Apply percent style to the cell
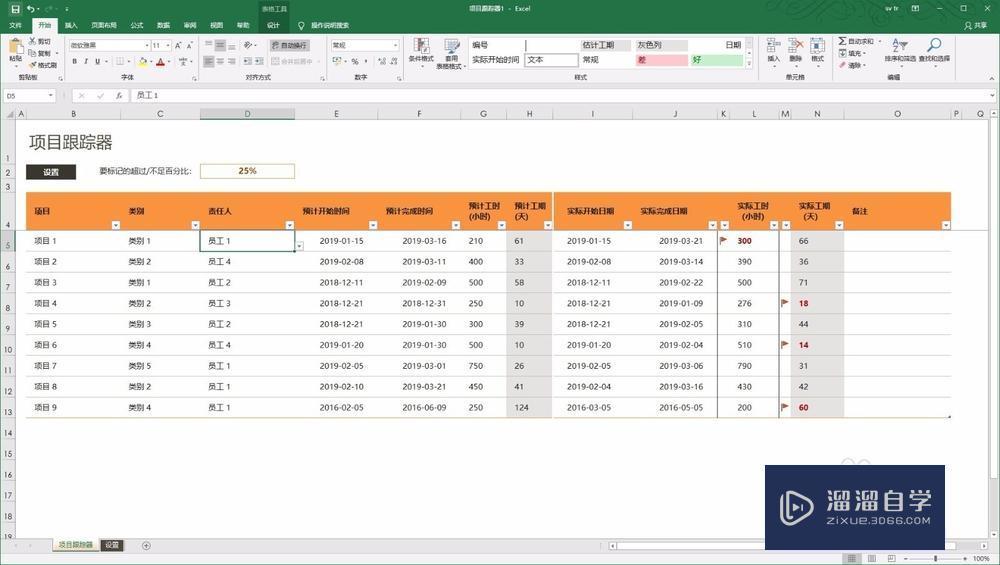The image size is (1000, 565). click(x=355, y=62)
